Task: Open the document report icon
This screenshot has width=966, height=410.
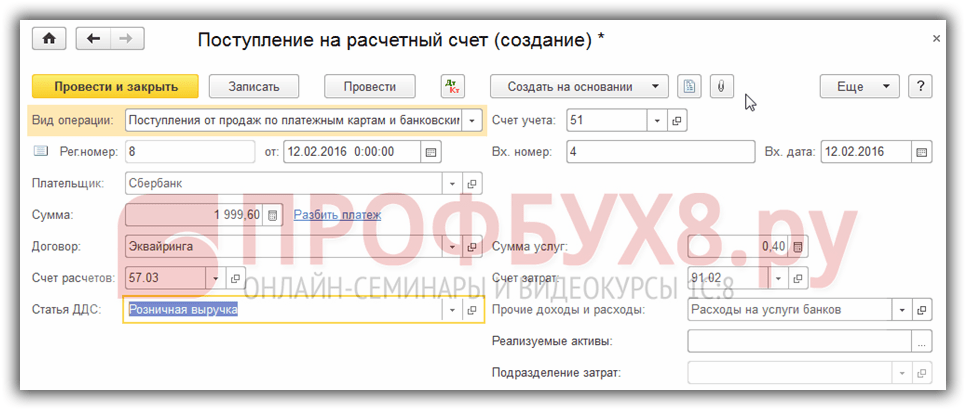Action: pos(690,87)
